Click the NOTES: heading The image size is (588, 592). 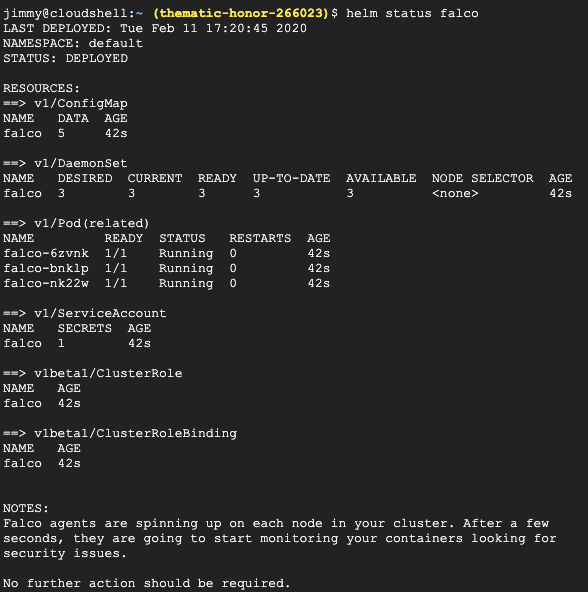tap(26, 509)
